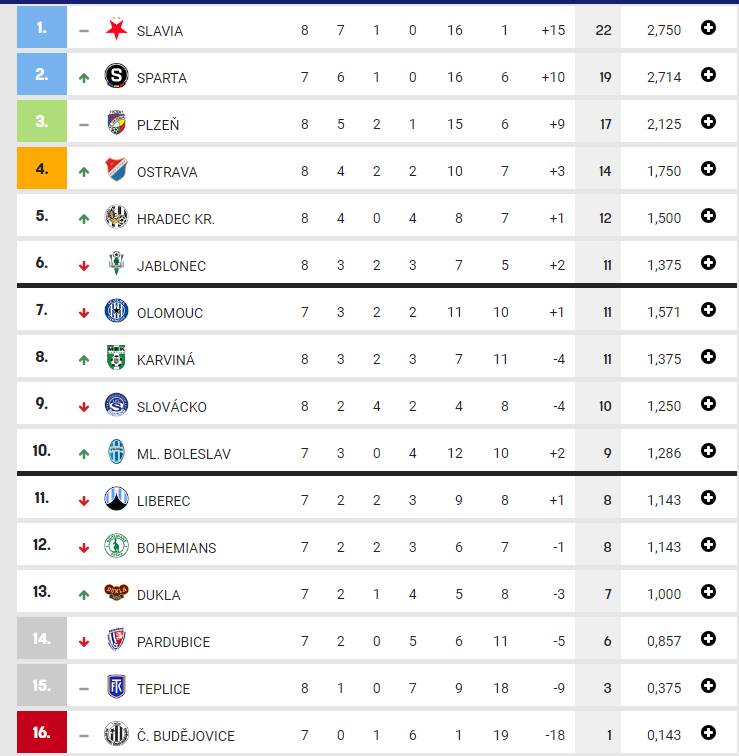Image resolution: width=739 pixels, height=756 pixels.
Task: Expand the Hradec Kr. row plus button
Action: click(708, 216)
